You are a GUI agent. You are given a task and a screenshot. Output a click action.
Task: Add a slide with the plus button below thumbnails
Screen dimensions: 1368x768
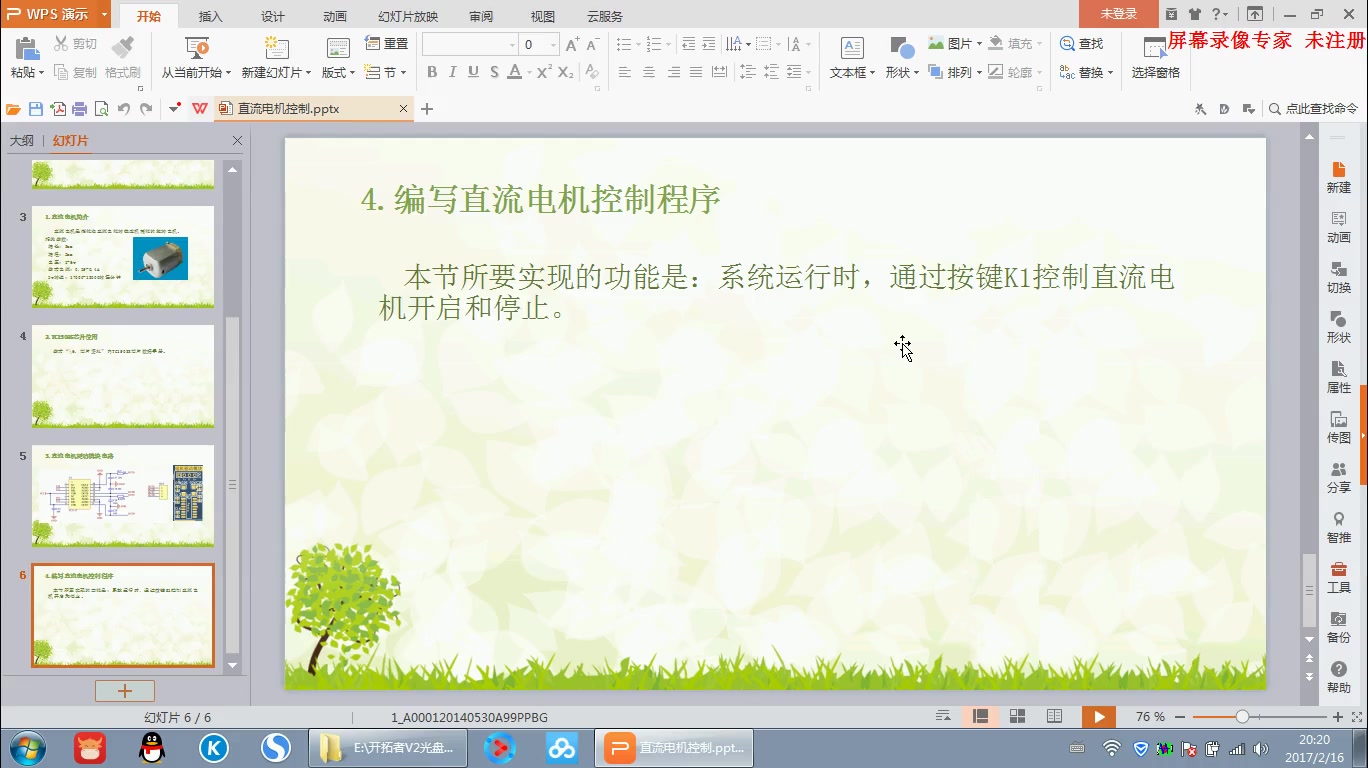tap(125, 691)
